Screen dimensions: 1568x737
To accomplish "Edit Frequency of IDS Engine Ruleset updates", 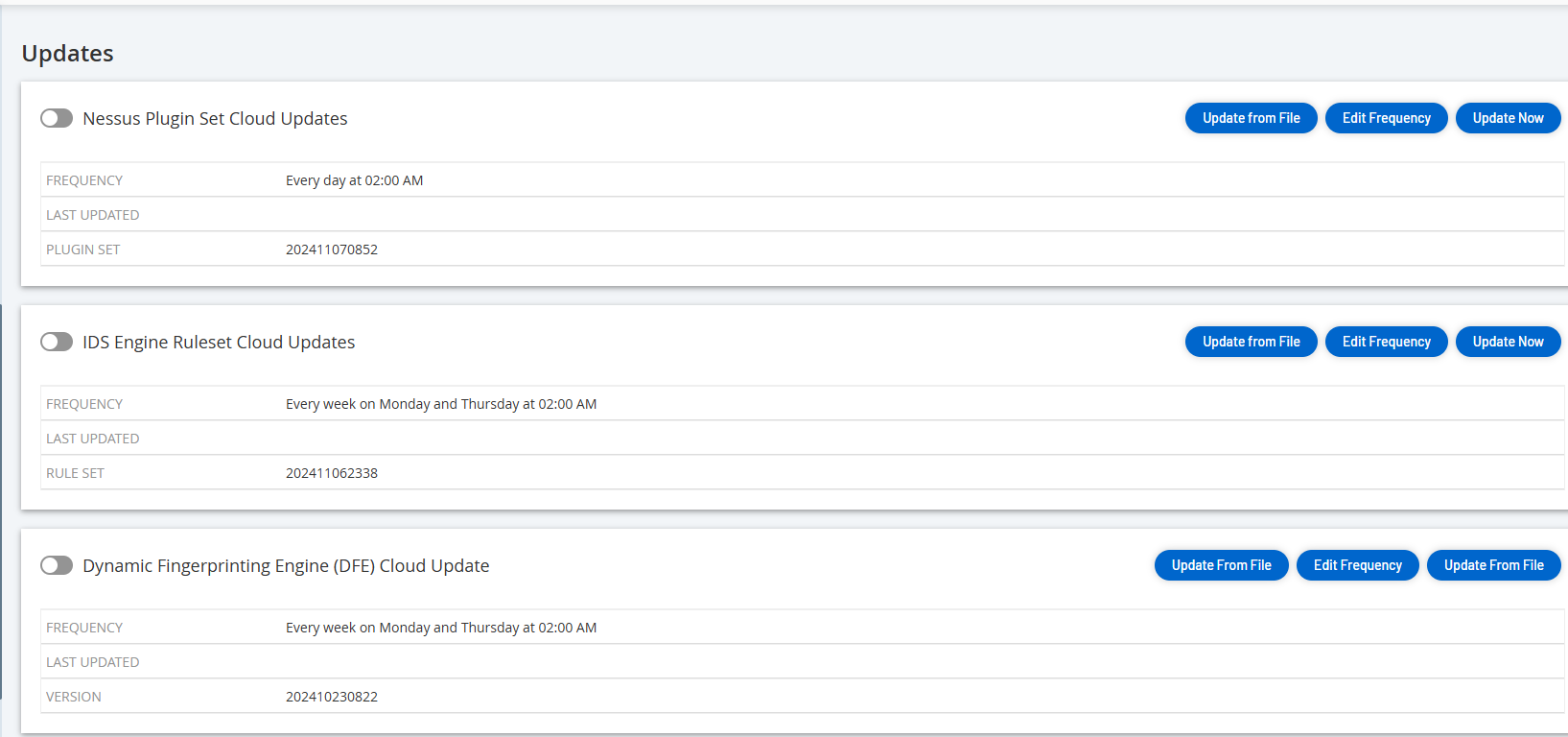I will coord(1386,342).
